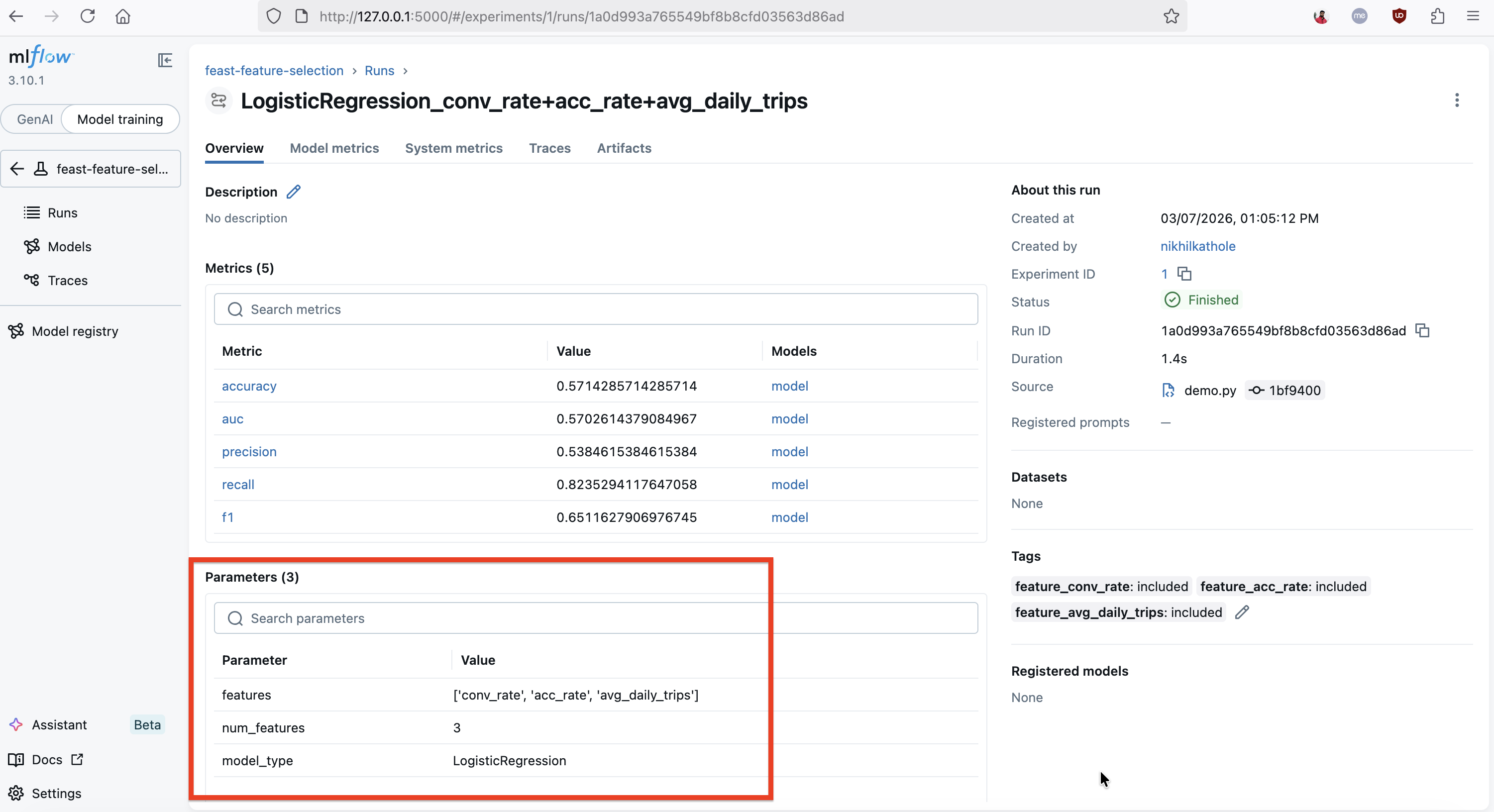Image resolution: width=1494 pixels, height=812 pixels.
Task: Select Model training mode
Action: click(120, 119)
